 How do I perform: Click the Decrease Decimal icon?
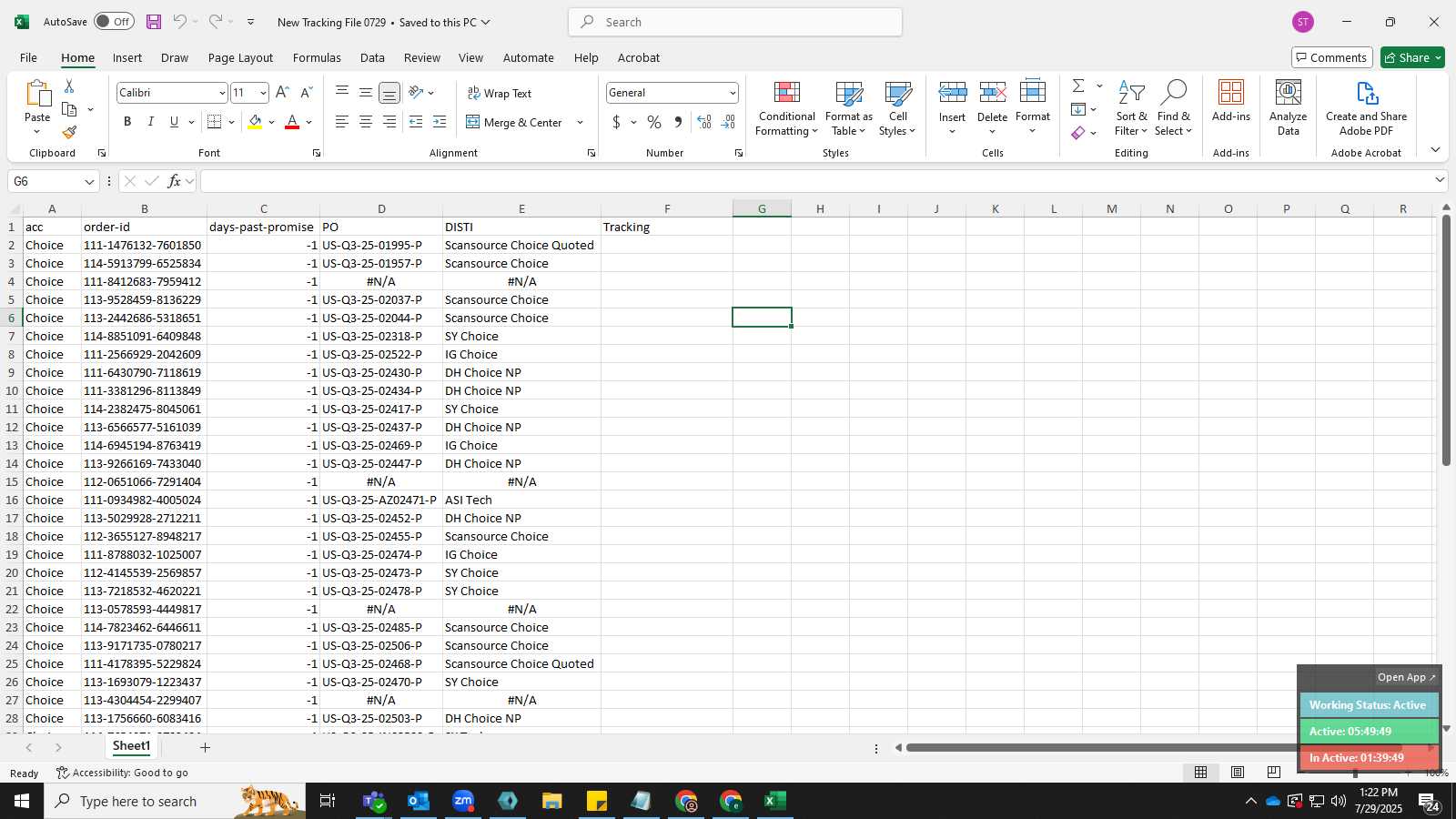coord(728,122)
